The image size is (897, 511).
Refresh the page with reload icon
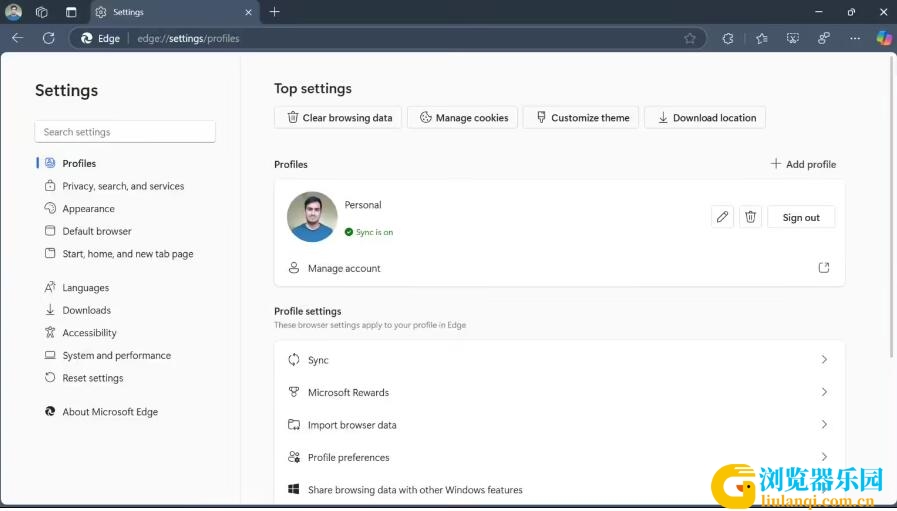[49, 38]
